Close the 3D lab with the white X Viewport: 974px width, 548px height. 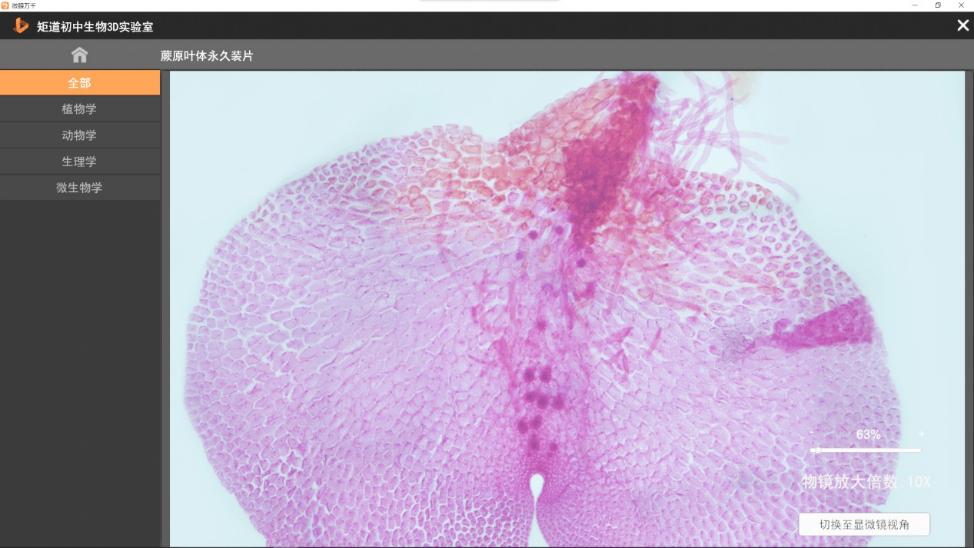[962, 25]
